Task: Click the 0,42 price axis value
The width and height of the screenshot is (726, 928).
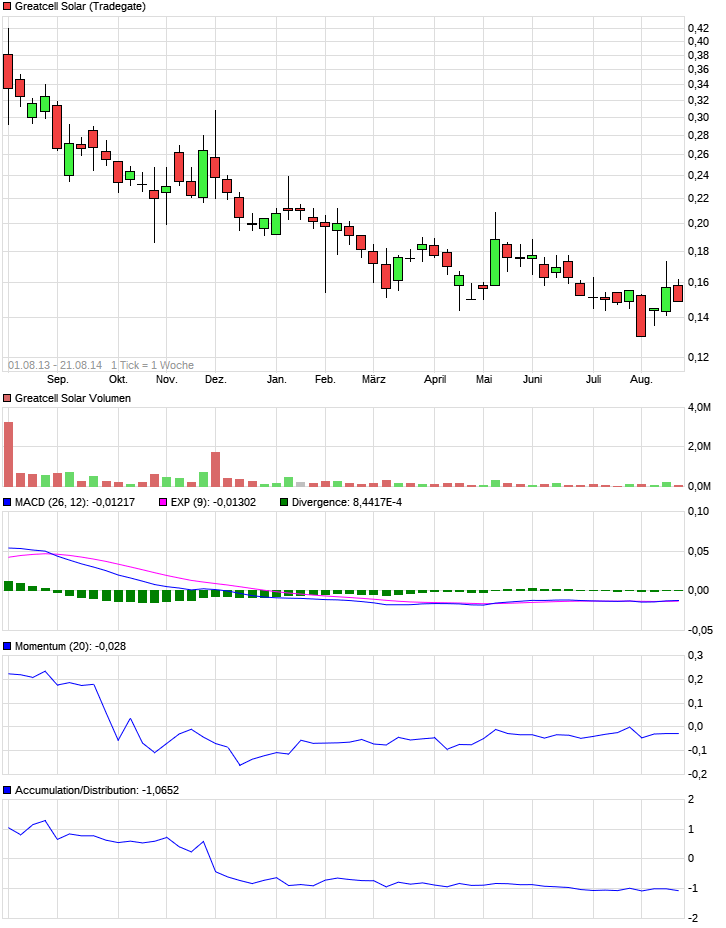Action: coord(698,28)
